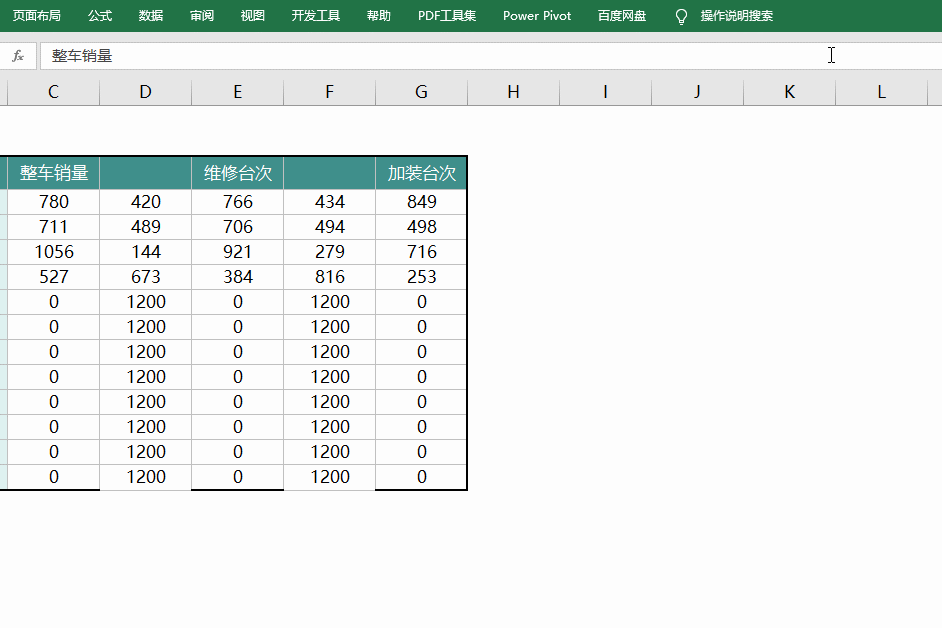Click the cell containing 716
Image resolution: width=942 pixels, height=628 pixels.
click(x=421, y=252)
